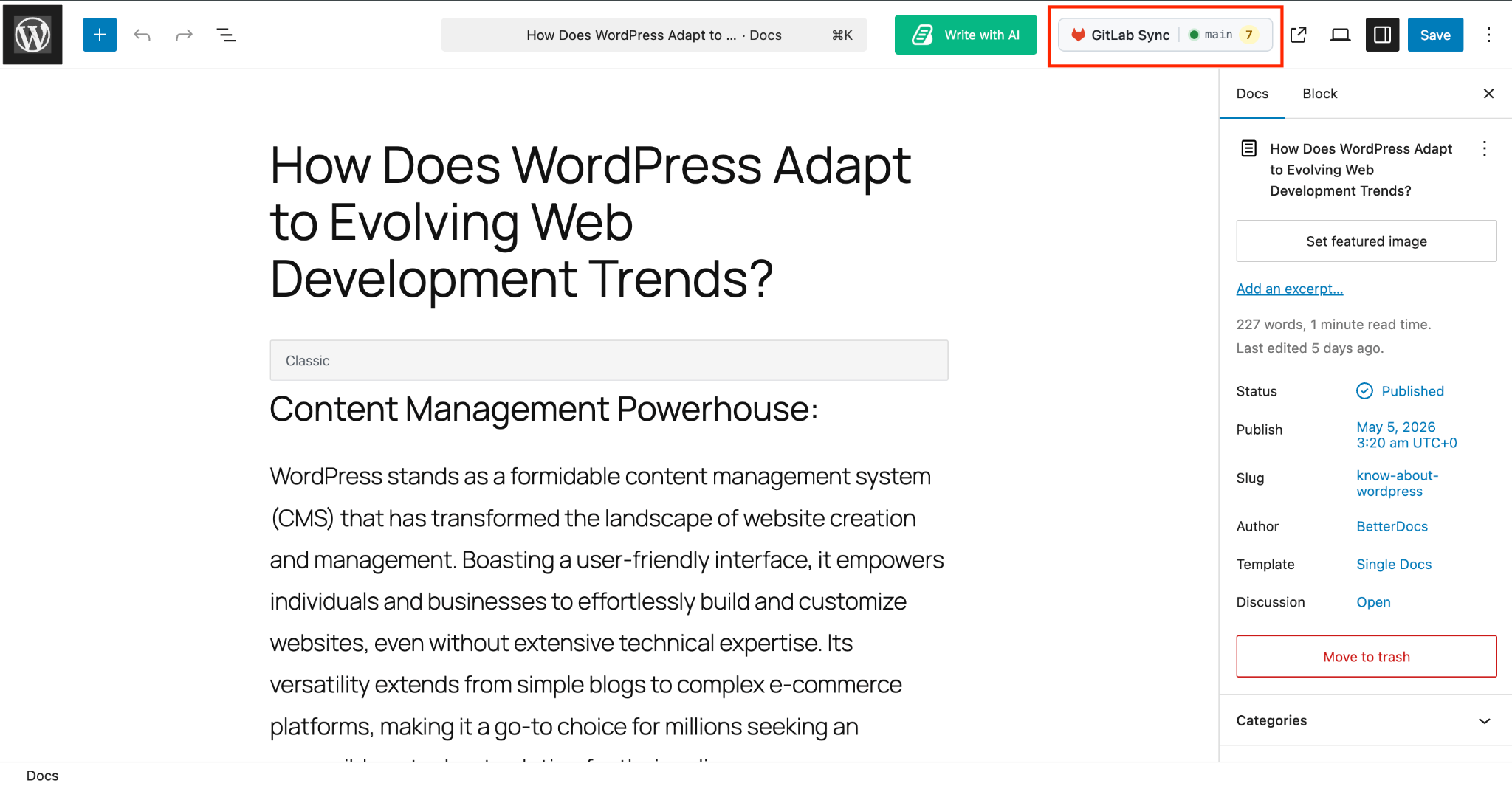Change the Open discussion setting

[1373, 602]
